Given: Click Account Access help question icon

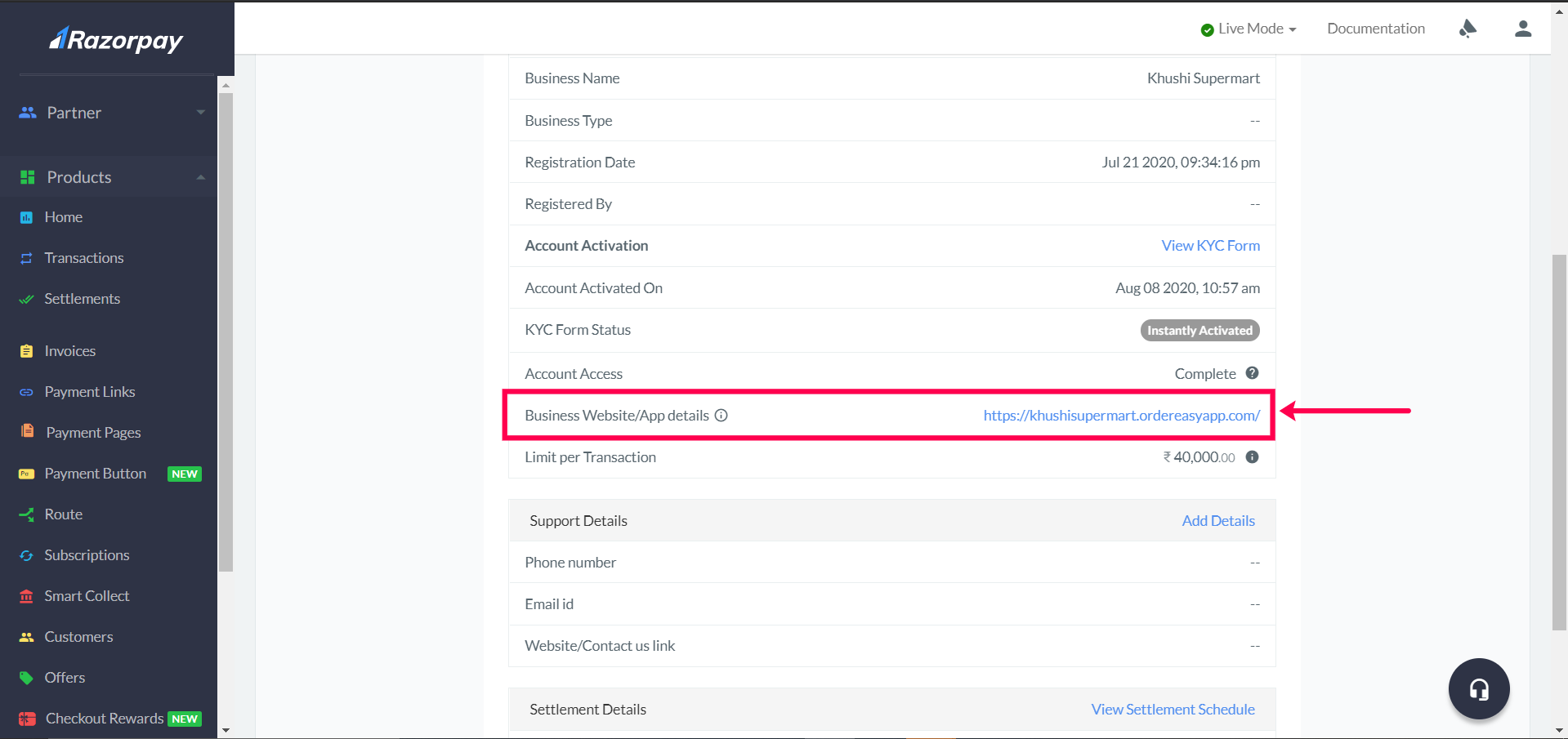Looking at the screenshot, I should pos(1252,373).
